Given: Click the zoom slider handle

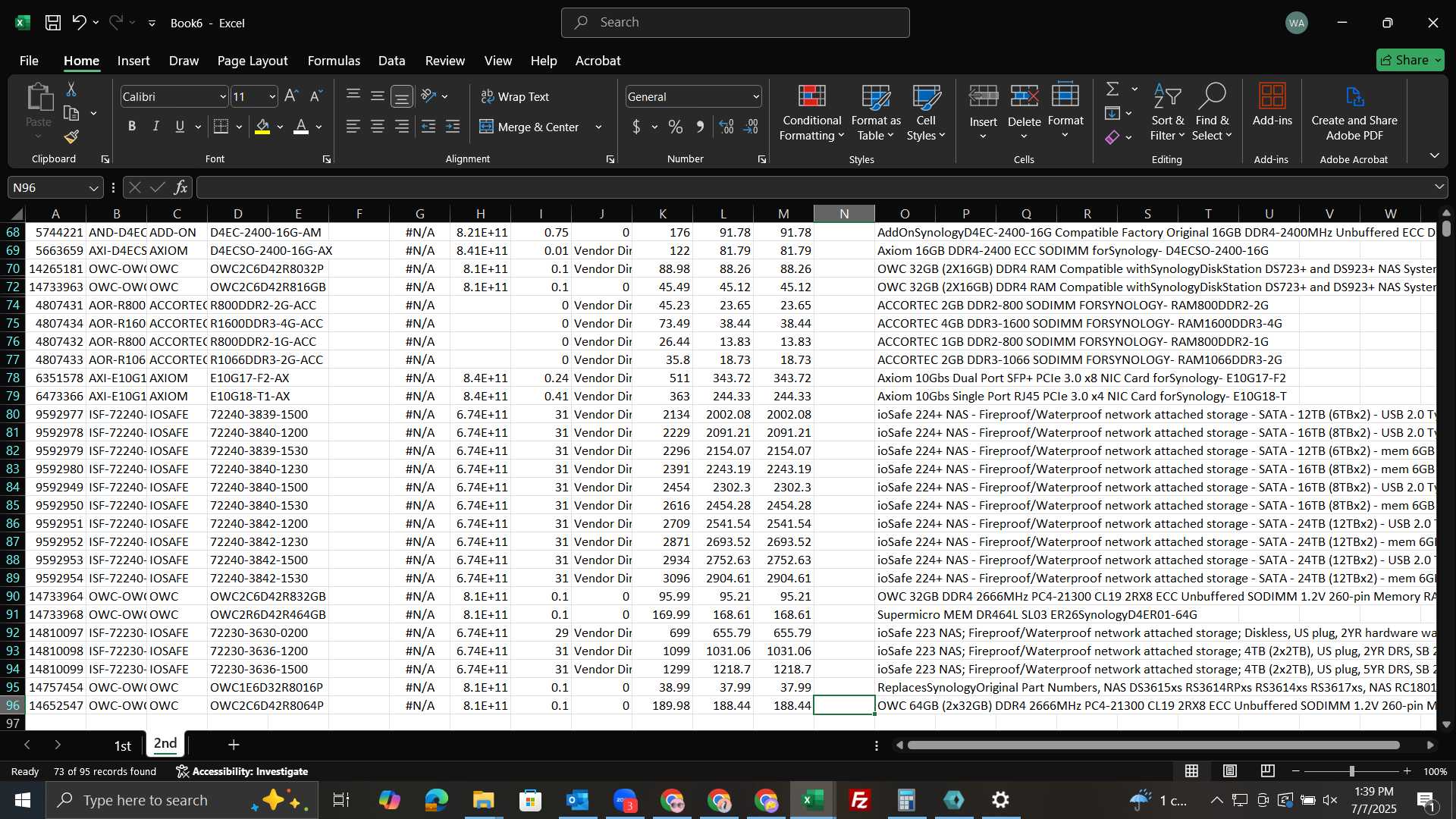Looking at the screenshot, I should pyautogui.click(x=1351, y=771).
